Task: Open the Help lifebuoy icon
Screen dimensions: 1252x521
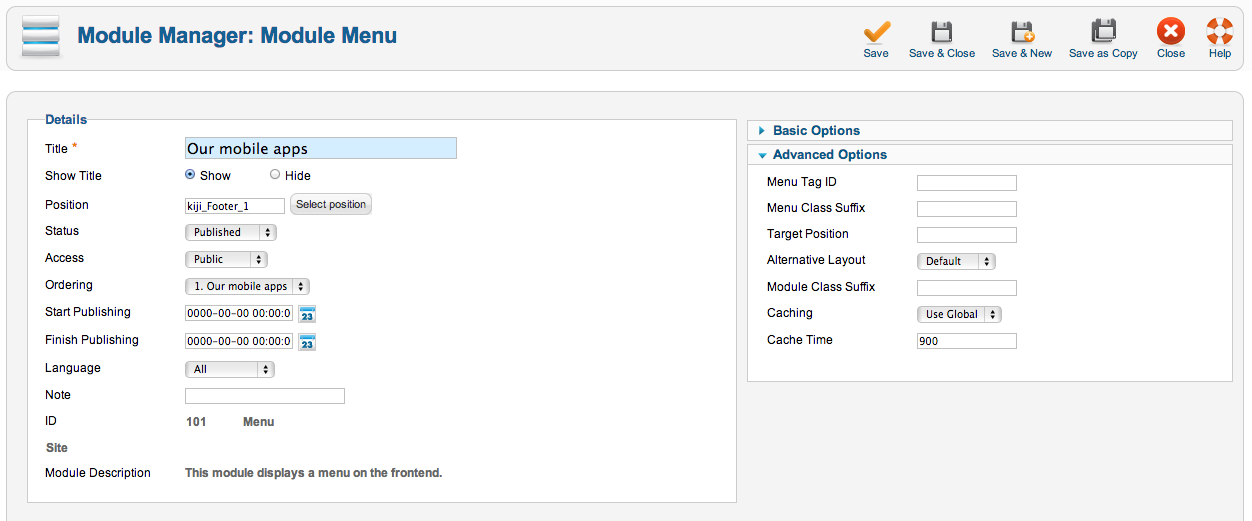Action: click(1220, 31)
